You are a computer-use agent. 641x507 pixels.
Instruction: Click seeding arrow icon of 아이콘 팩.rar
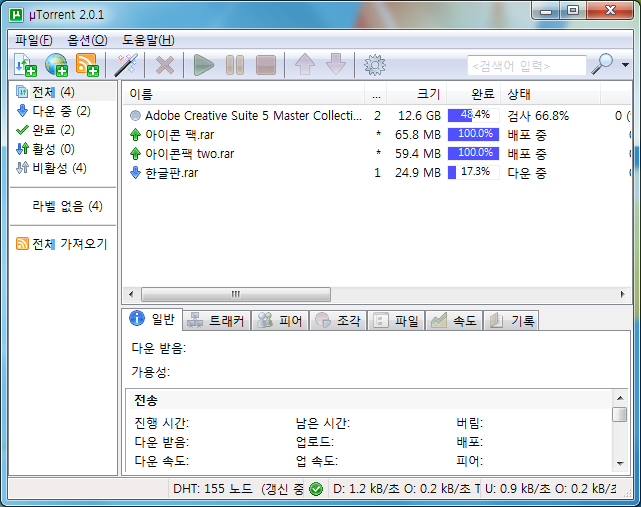pos(135,135)
